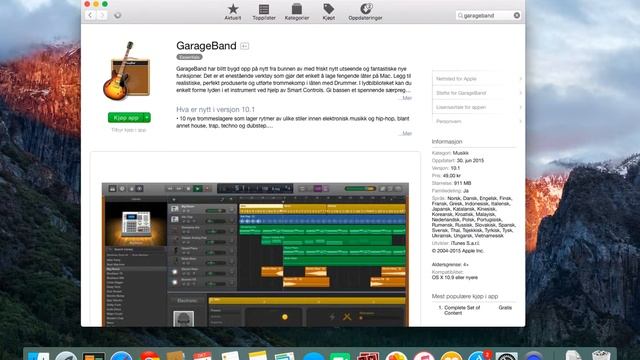Click the Familiedeling Ja entry
640x360 pixels.
pos(450,191)
